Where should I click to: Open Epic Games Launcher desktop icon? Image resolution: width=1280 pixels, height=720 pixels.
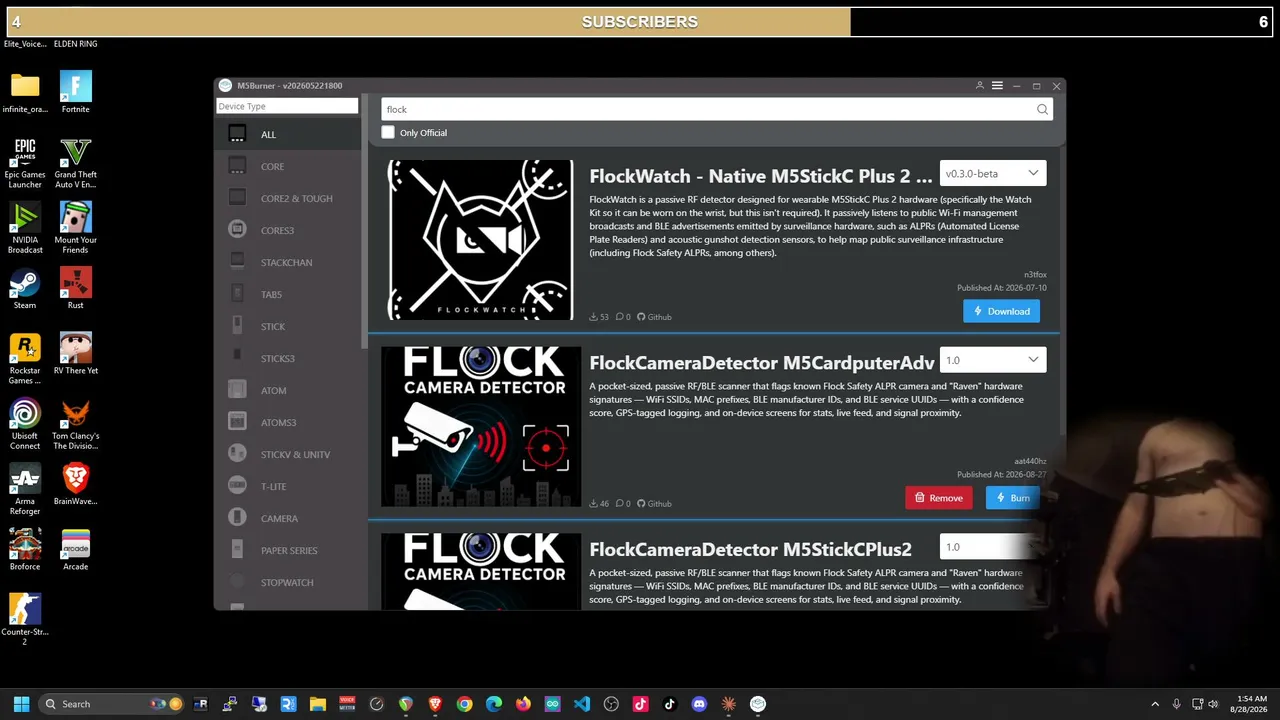(25, 163)
